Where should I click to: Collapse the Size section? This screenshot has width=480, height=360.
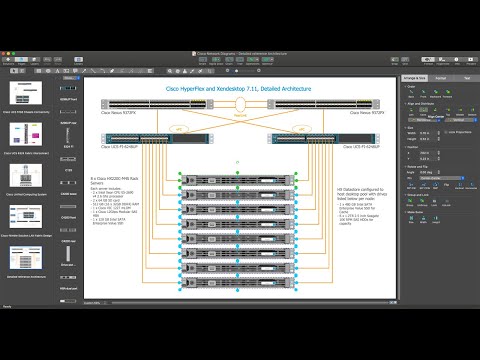pos(406,128)
